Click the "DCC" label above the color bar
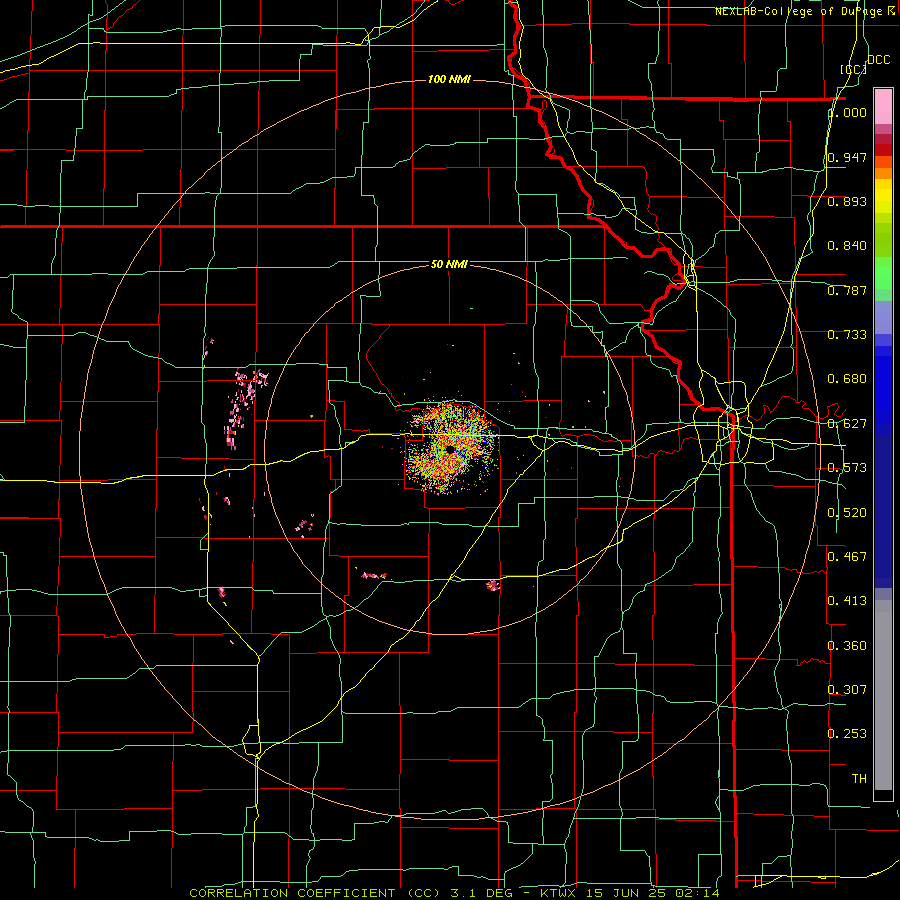The height and width of the screenshot is (900, 900). click(x=878, y=60)
